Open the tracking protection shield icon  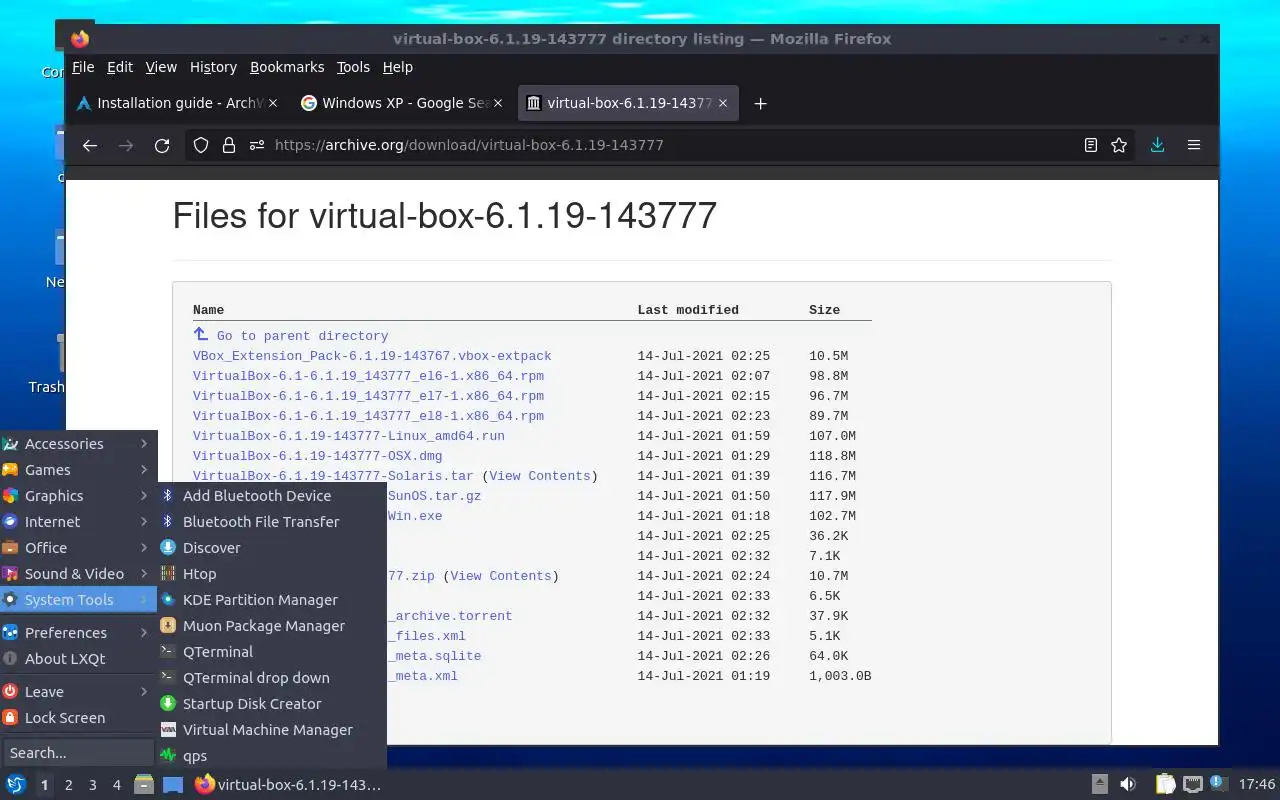click(201, 145)
